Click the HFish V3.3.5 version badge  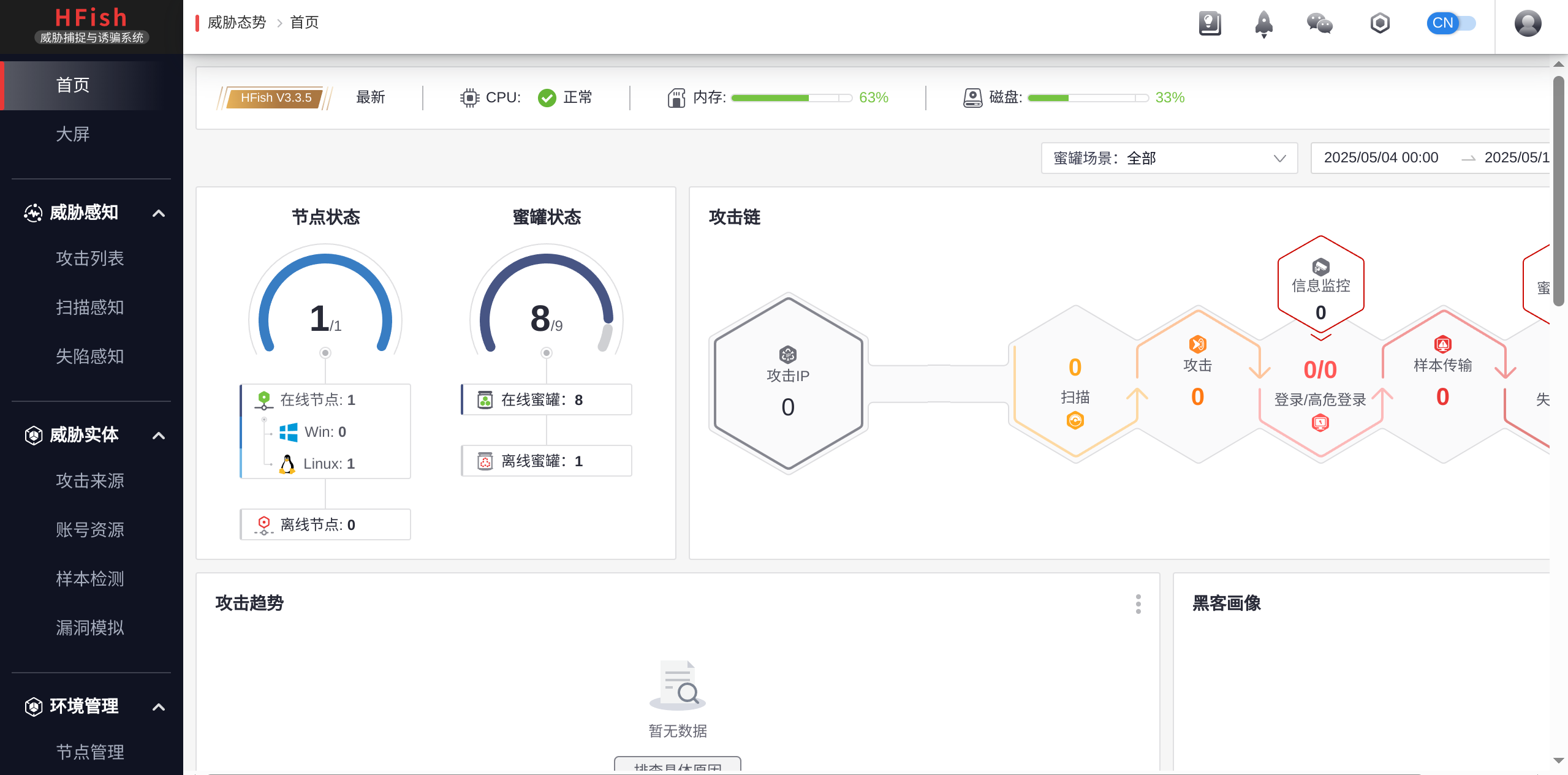(276, 98)
